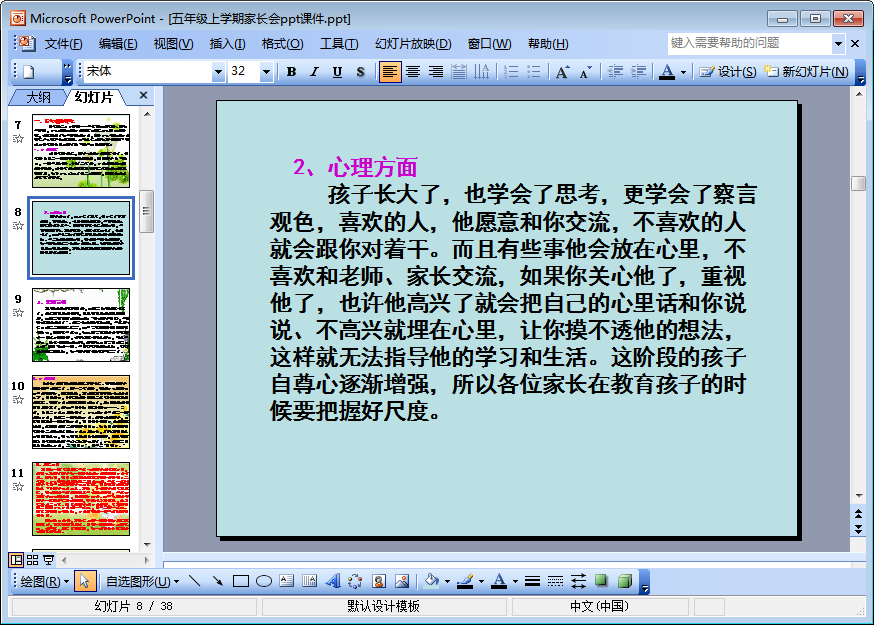Screen dimensions: 874x625
Task: Switch to normal view icon
Action: pos(17,560)
